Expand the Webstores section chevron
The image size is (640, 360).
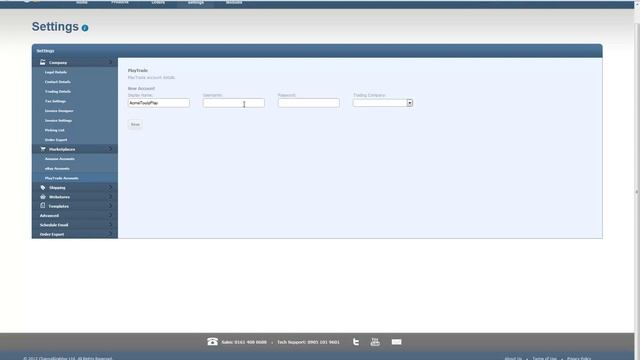110,197
